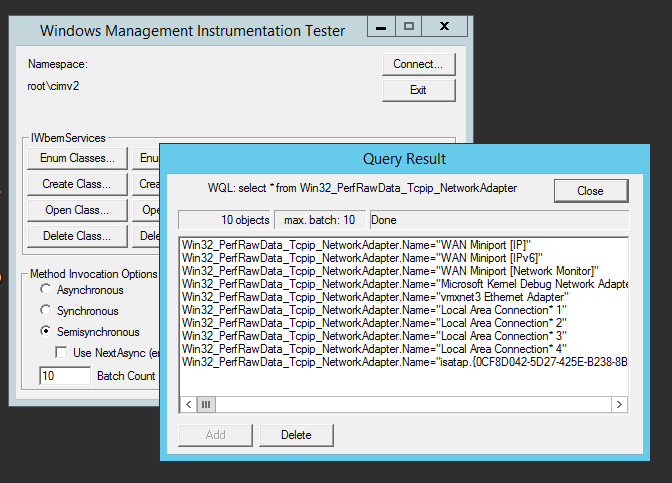The height and width of the screenshot is (483, 672).
Task: Click the disabled Add button in Query Result
Action: (215, 435)
